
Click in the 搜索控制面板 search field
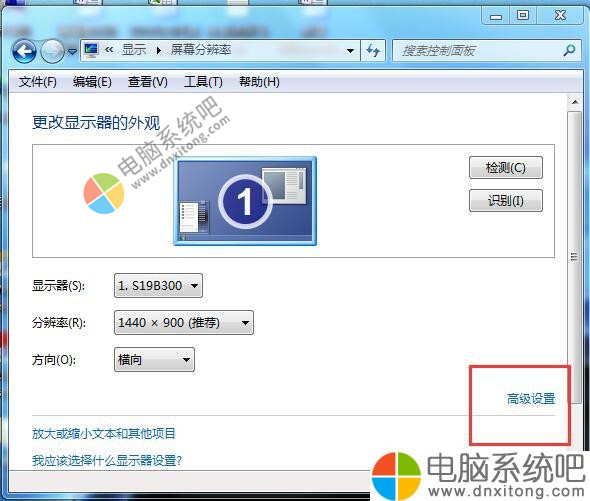click(x=478, y=50)
